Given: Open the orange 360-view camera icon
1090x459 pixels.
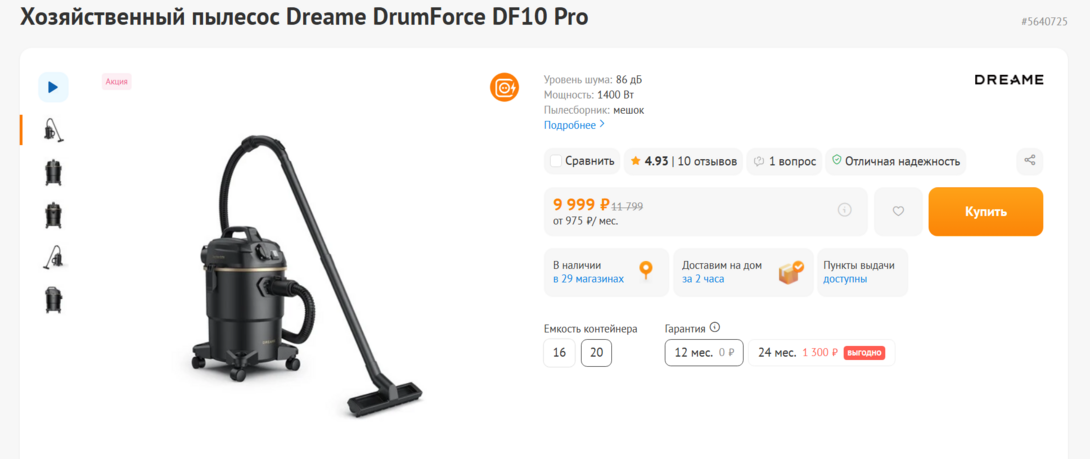Looking at the screenshot, I should (x=504, y=87).
